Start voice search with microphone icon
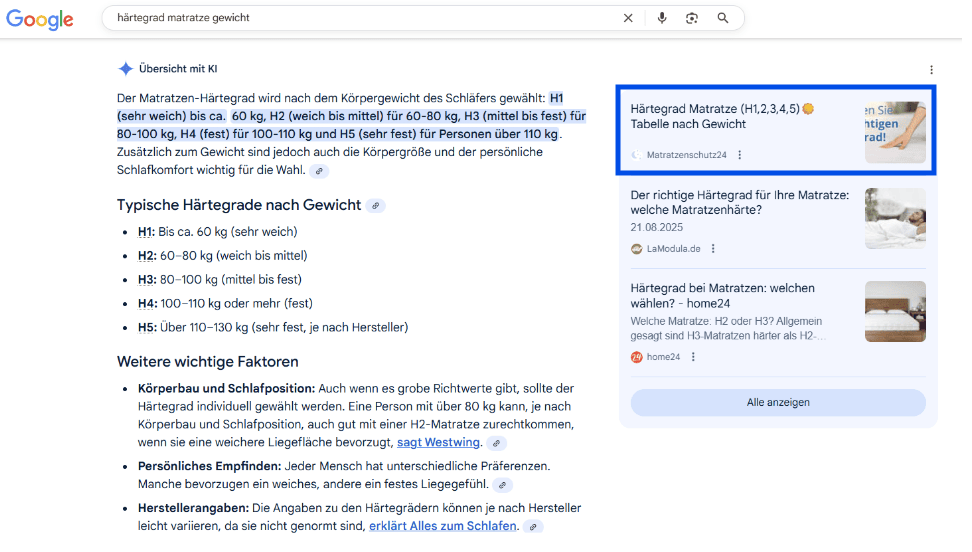The height and width of the screenshot is (552, 972). (x=662, y=18)
